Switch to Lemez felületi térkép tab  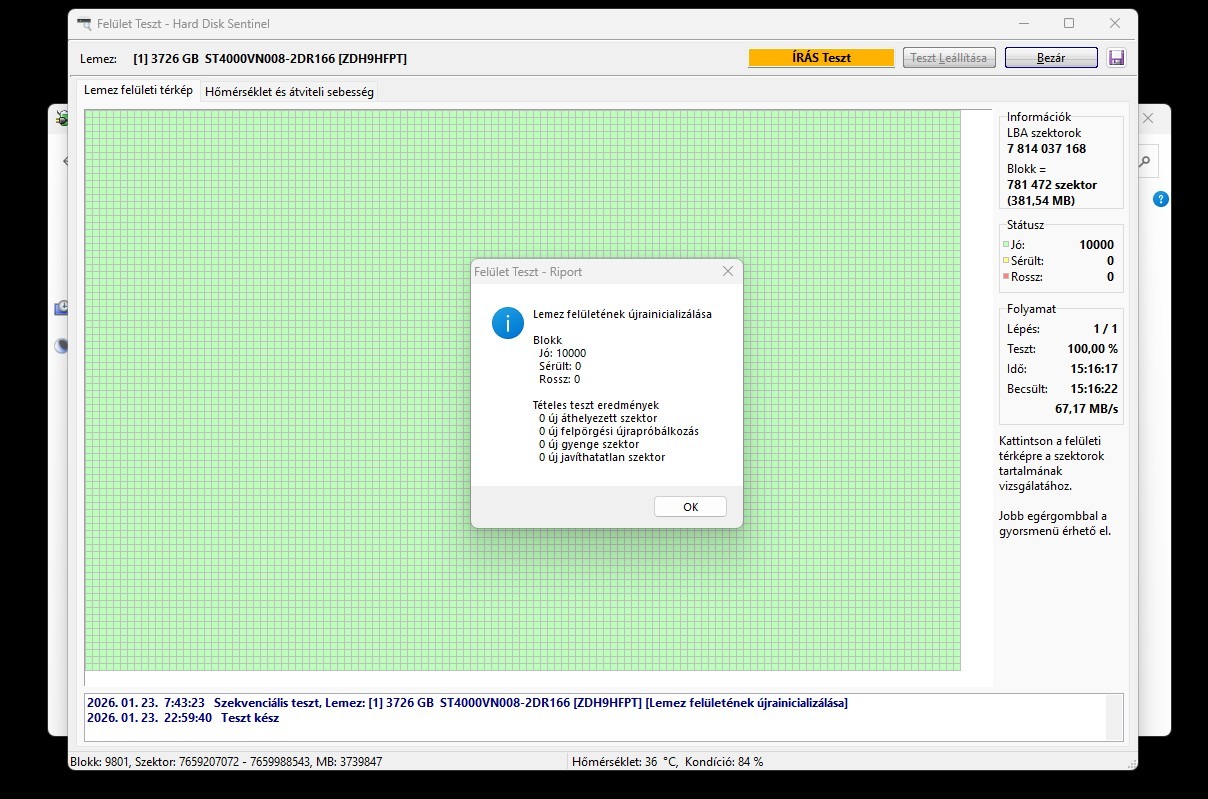[138, 90]
